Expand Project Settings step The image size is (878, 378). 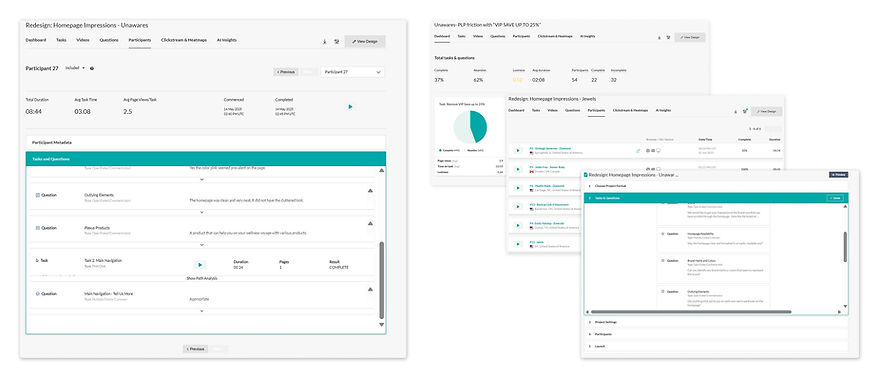(716, 323)
